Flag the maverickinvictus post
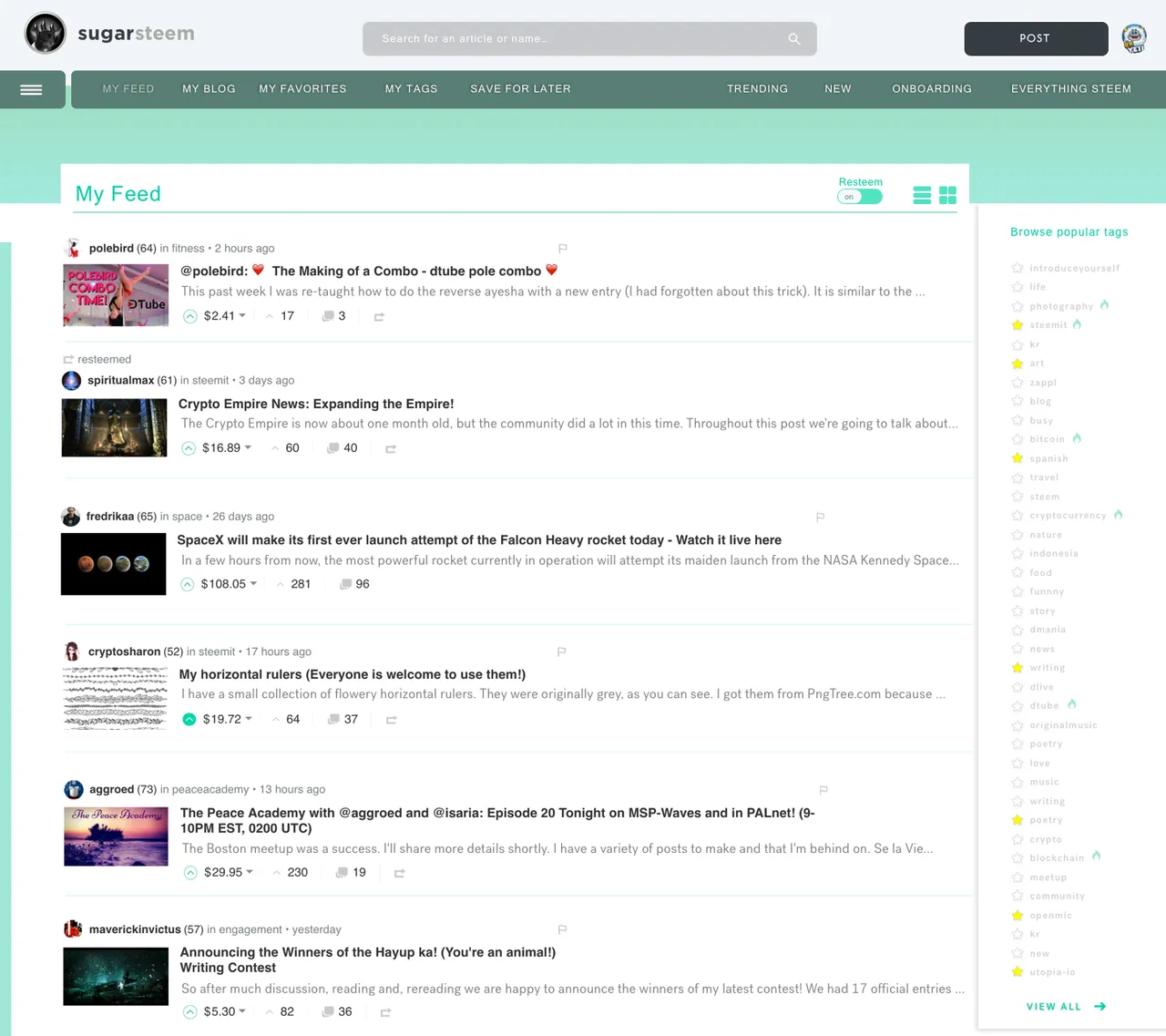Image resolution: width=1166 pixels, height=1036 pixels. (x=562, y=929)
